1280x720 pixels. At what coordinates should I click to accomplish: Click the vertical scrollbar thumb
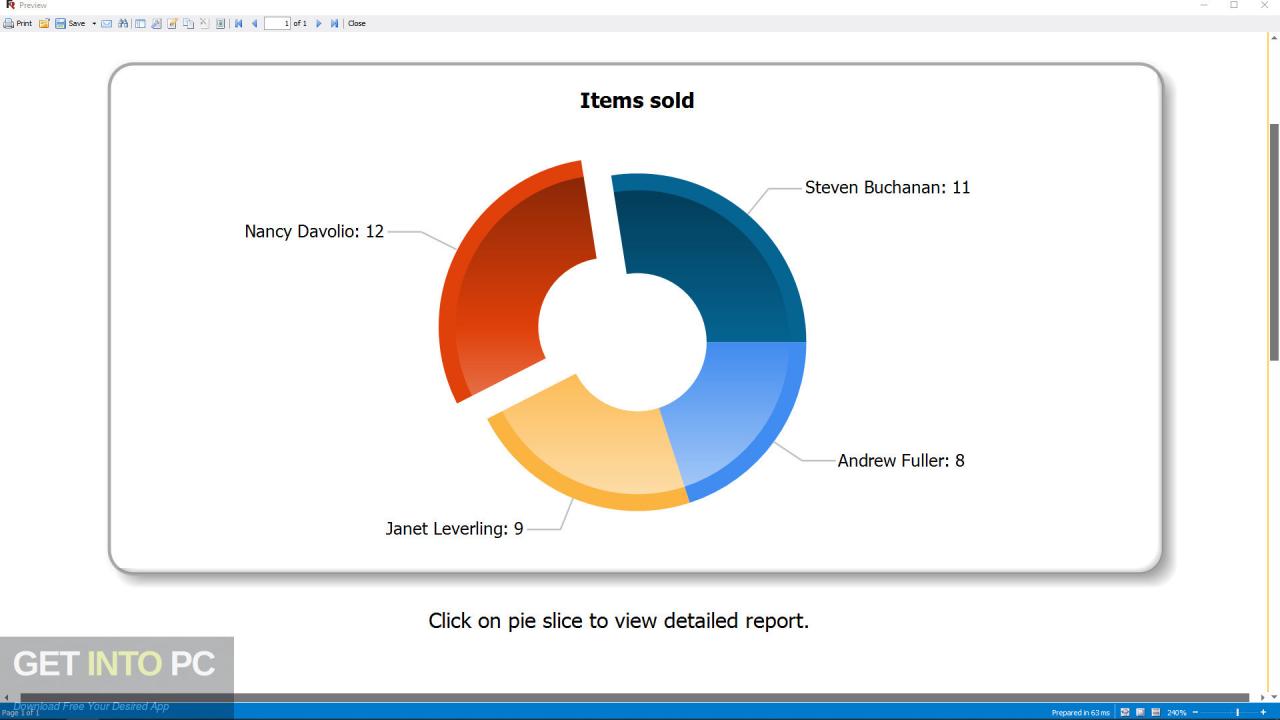tap(1274, 242)
